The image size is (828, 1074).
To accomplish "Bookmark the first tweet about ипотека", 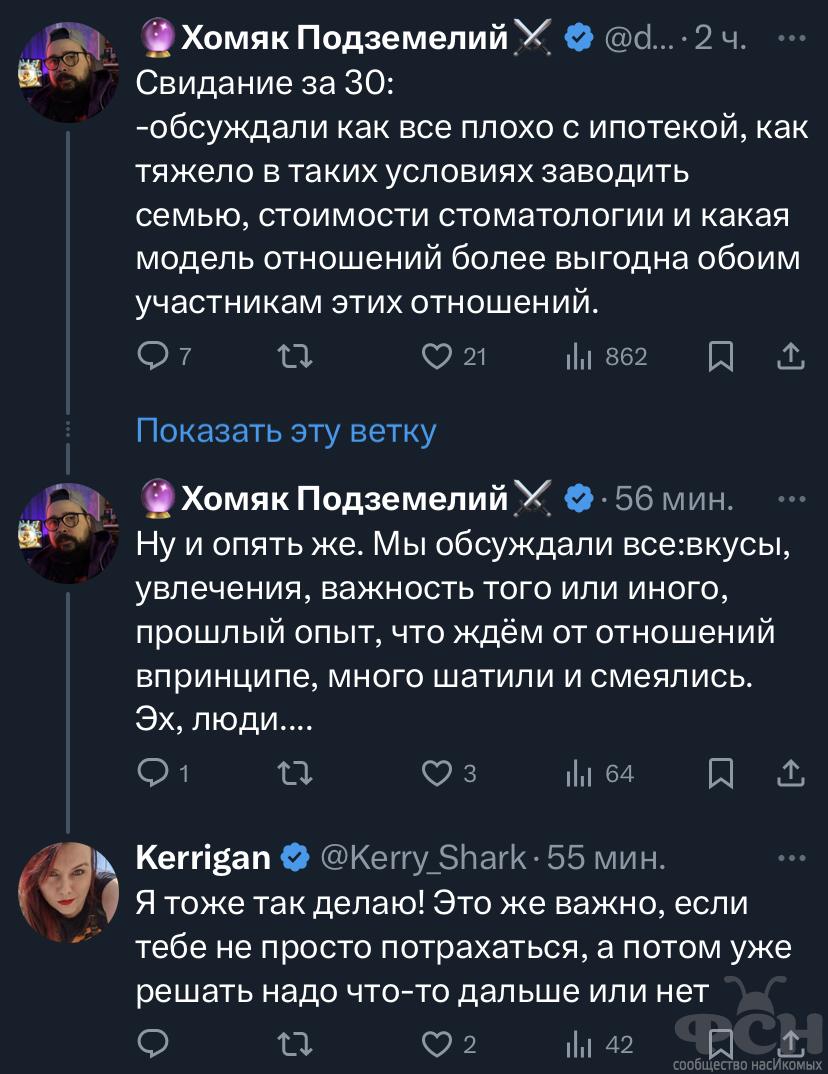I will tap(720, 357).
